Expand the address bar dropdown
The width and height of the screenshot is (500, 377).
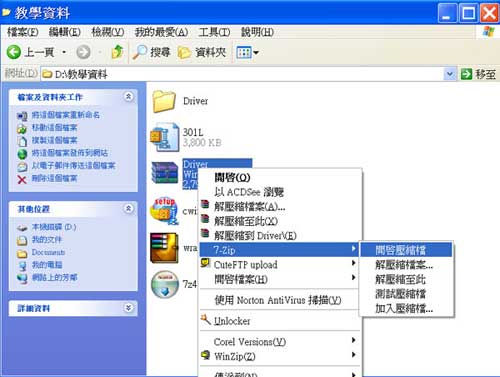point(450,74)
